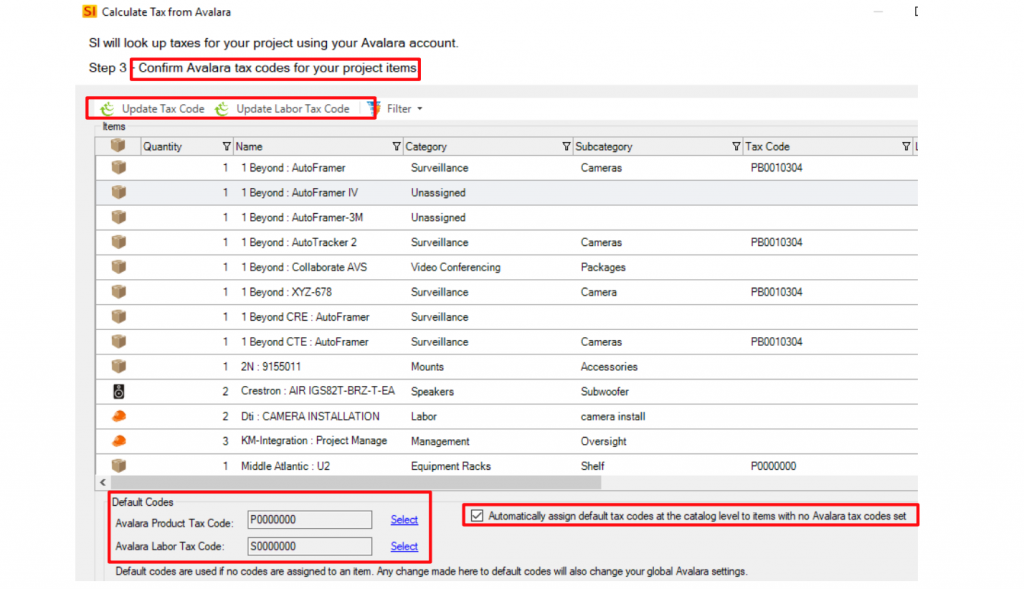Click the box icon for 2N : 9155011 row
Viewport: 1024px width, 589px height.
click(118, 366)
